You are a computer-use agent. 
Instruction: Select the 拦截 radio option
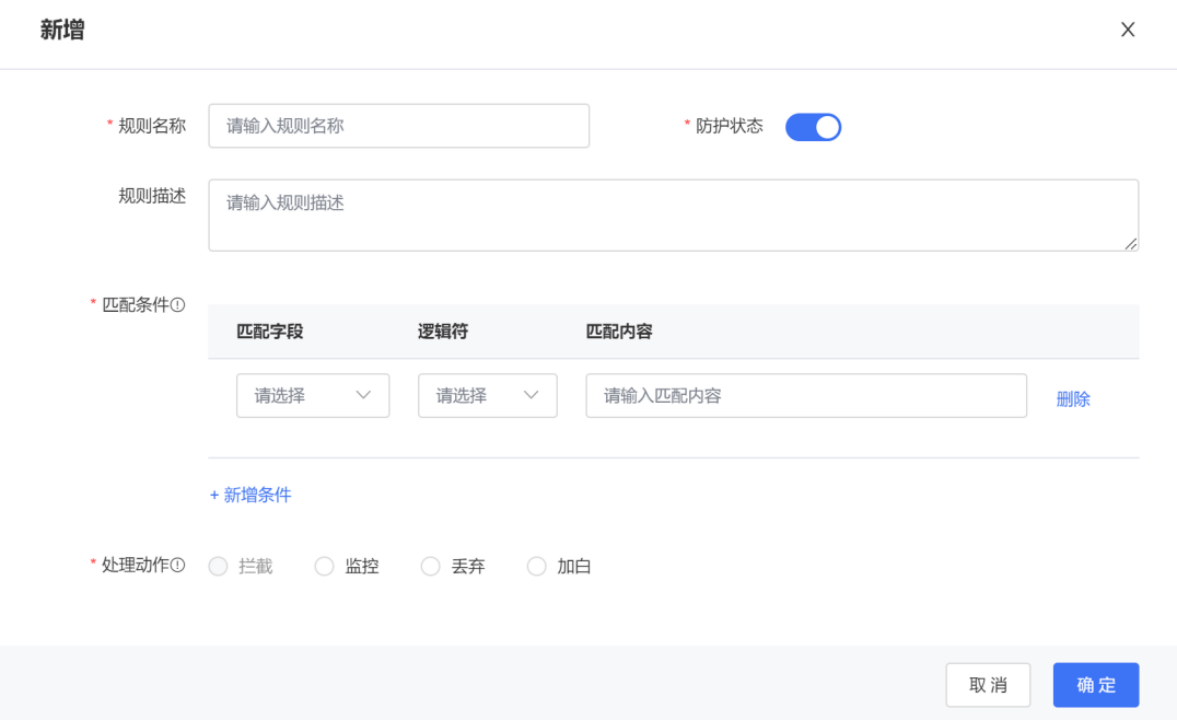[218, 567]
